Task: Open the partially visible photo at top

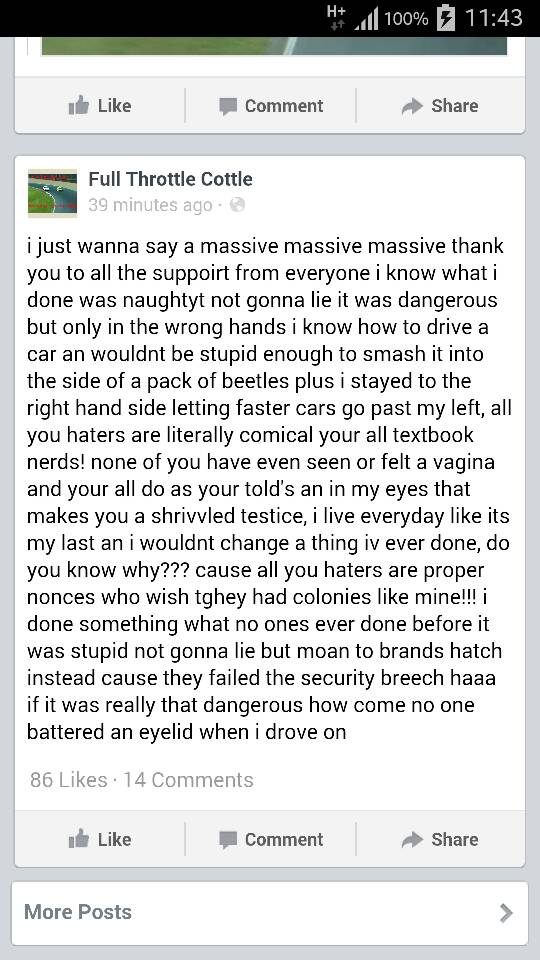Action: (274, 46)
